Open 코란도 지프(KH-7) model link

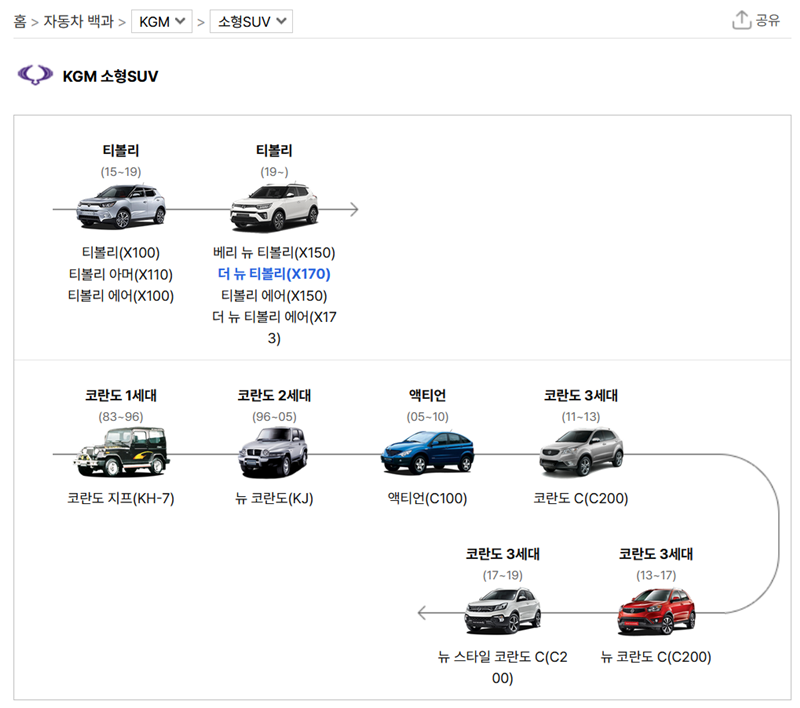click(121, 498)
